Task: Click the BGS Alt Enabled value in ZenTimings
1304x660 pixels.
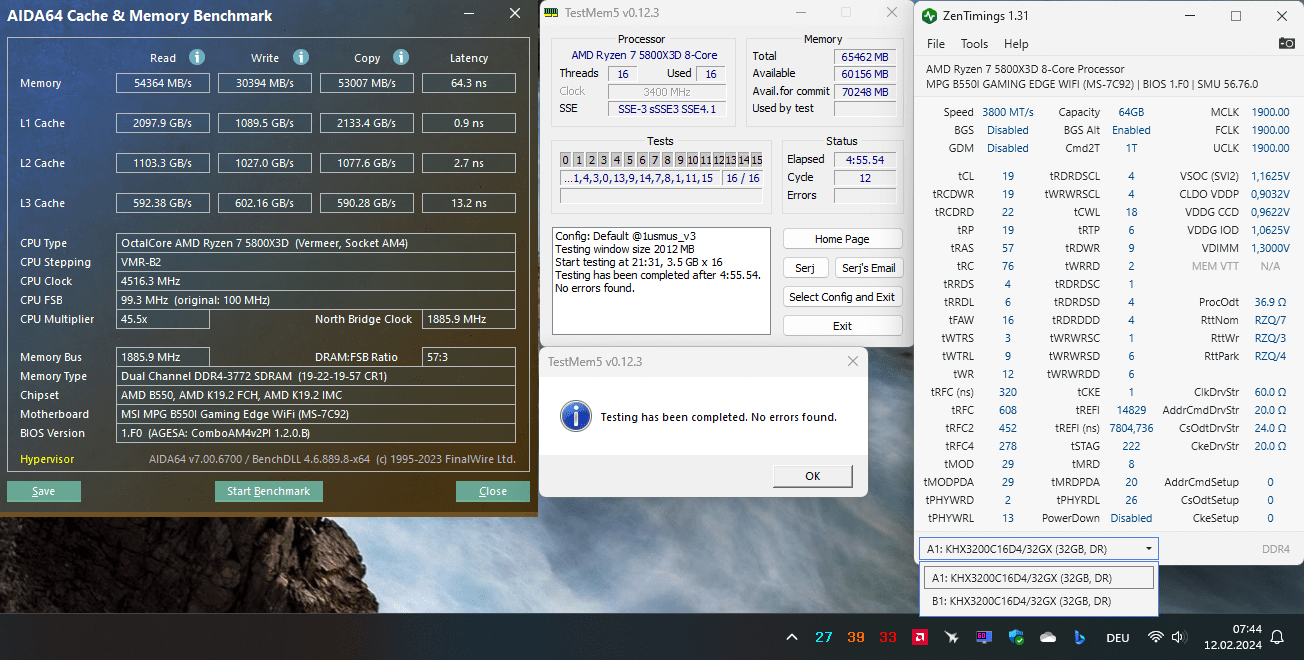Action: (1131, 130)
